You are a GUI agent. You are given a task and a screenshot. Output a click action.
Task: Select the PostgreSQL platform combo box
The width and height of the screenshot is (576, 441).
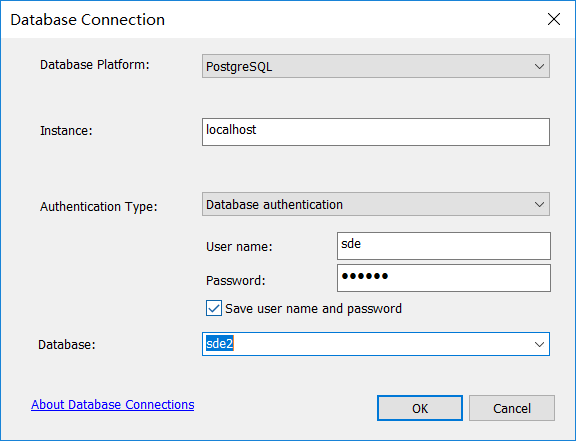376,66
